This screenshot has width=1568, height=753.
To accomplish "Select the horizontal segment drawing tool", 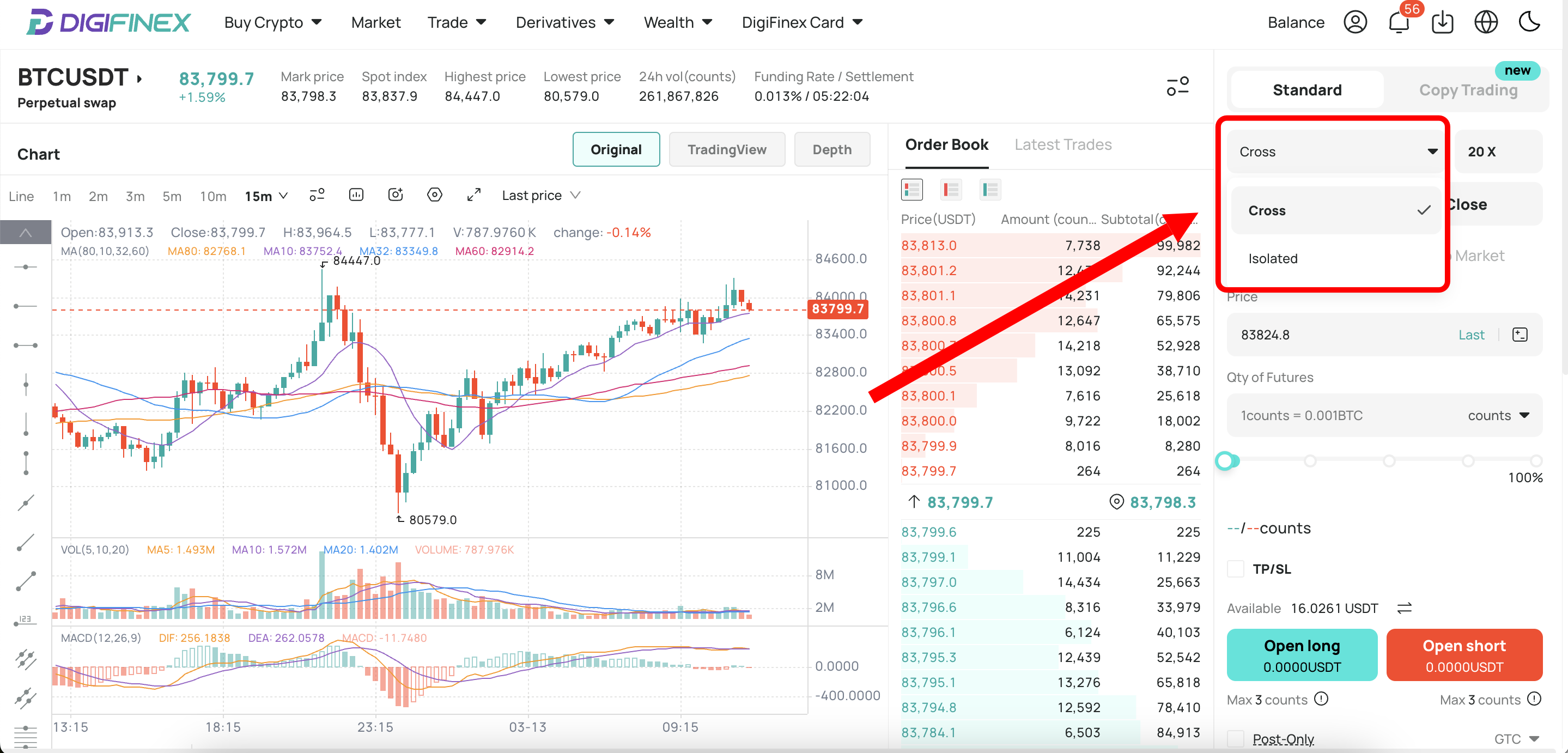I will click(x=26, y=346).
